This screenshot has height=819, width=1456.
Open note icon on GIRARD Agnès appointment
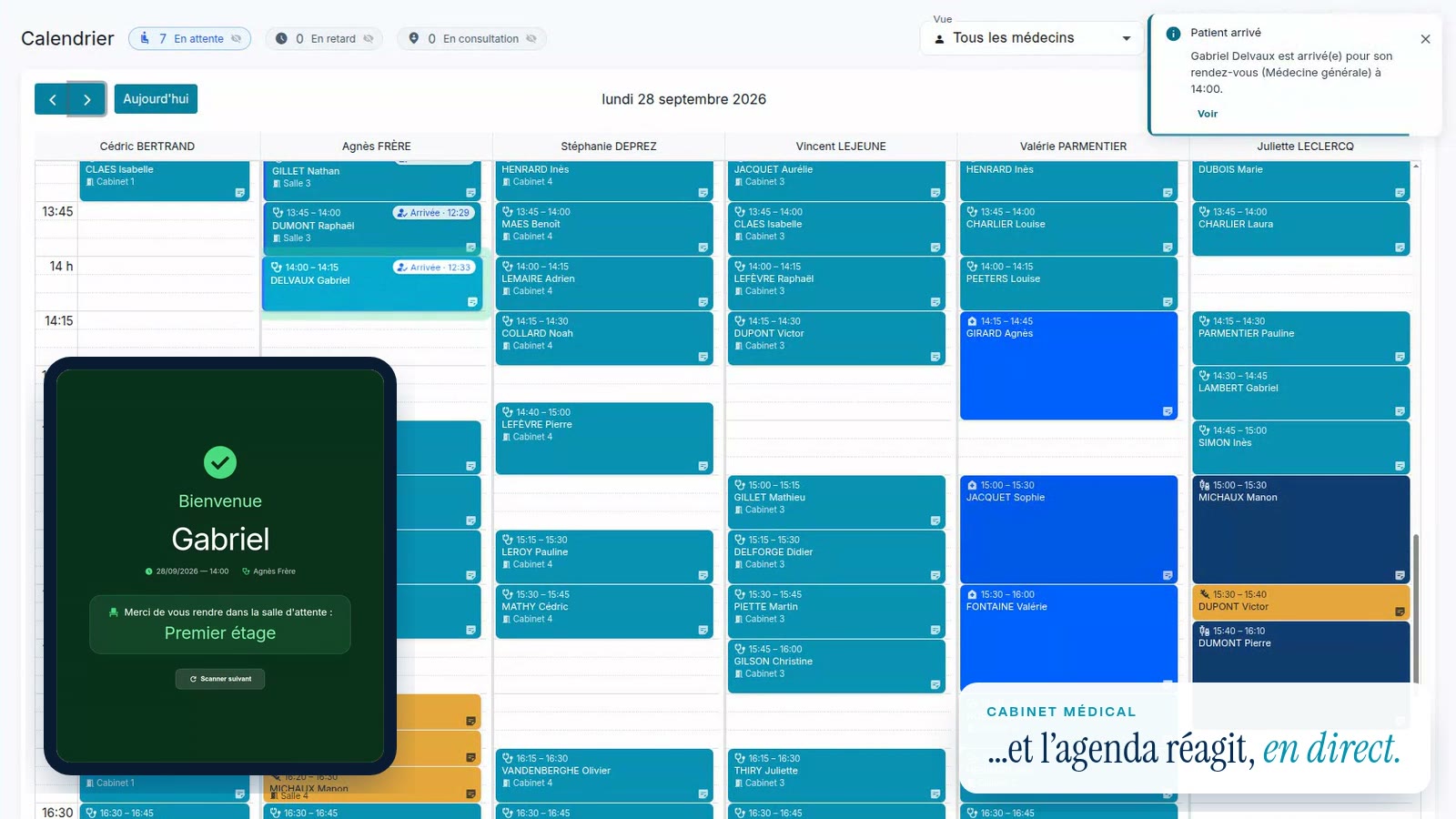pos(1168,411)
